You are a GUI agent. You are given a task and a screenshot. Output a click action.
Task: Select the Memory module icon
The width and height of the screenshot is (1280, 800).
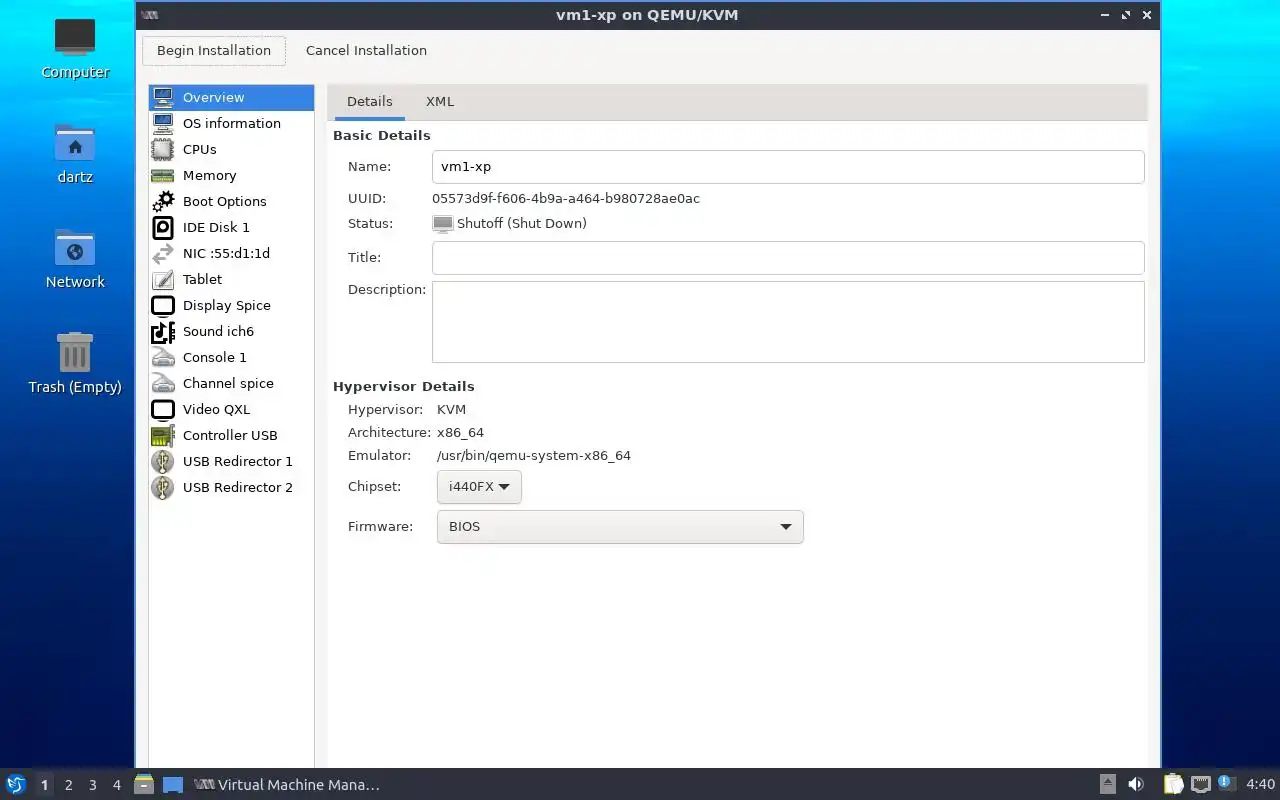(163, 175)
